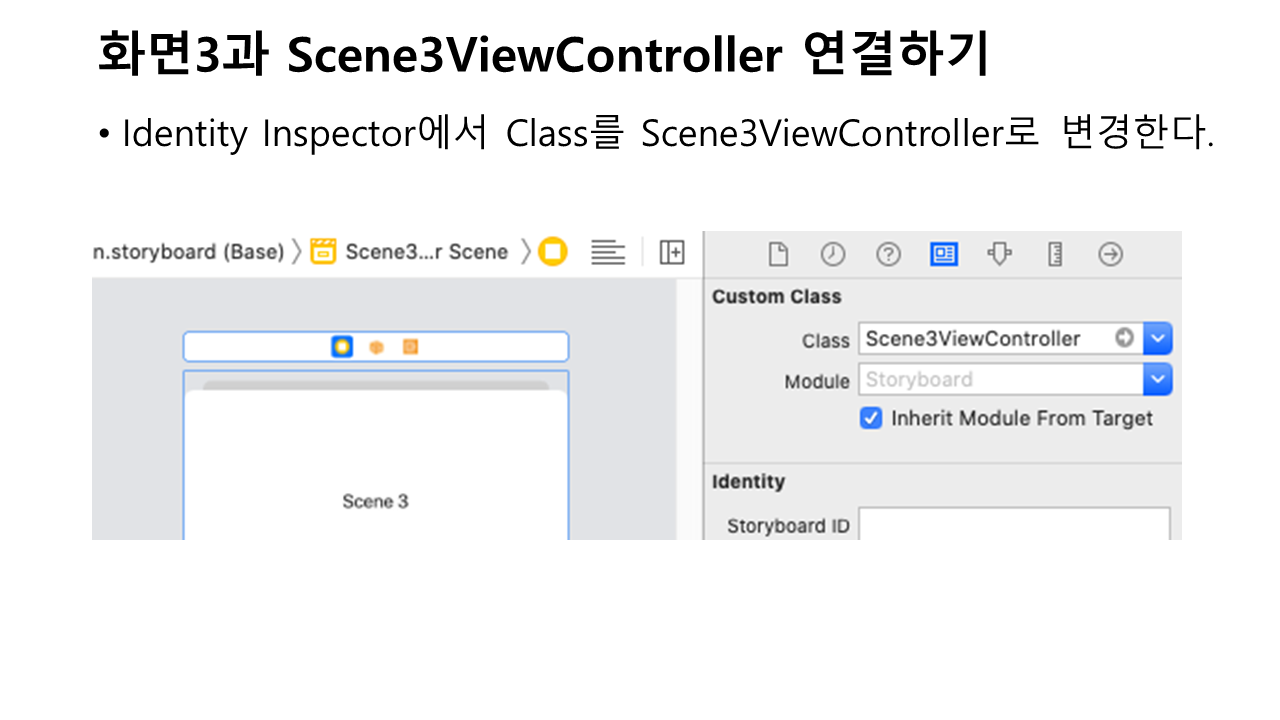
Task: Select the View Controller icon in scene dock
Action: [x=342, y=347]
